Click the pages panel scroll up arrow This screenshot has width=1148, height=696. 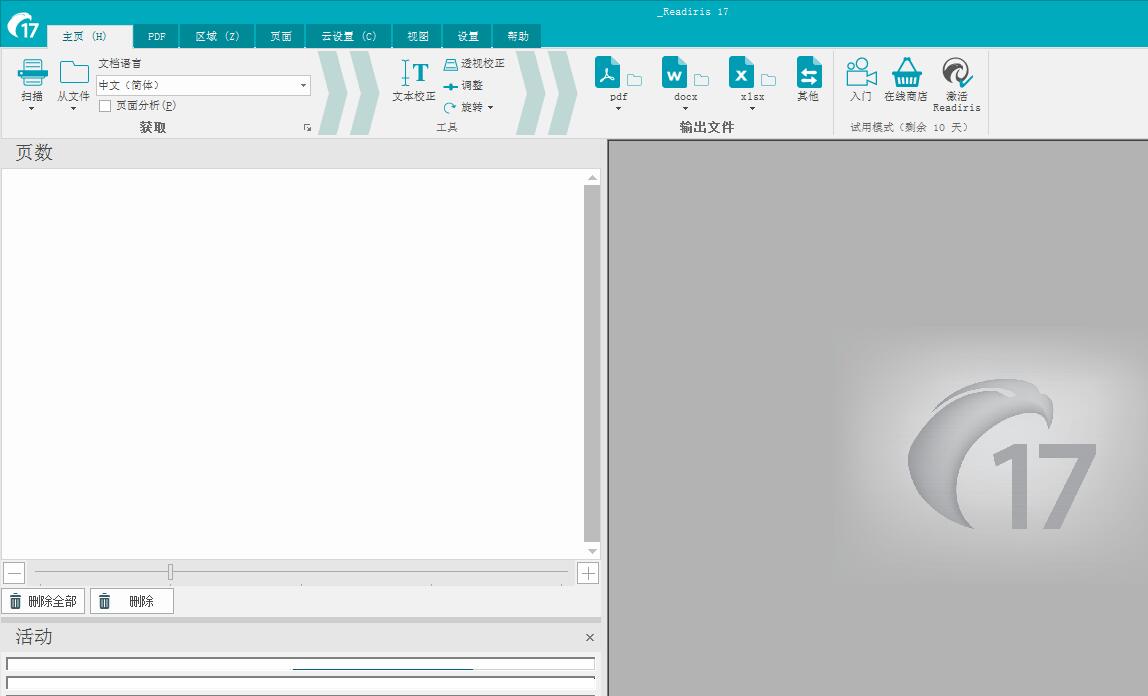[x=592, y=177]
